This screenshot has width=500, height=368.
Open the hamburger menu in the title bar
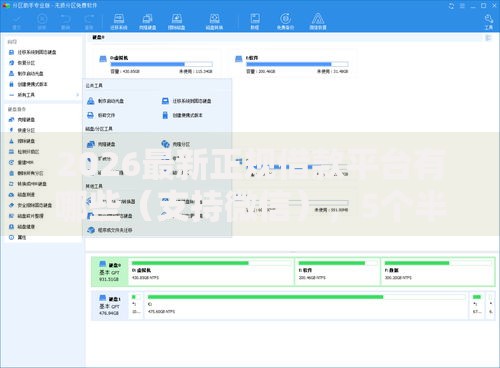pyautogui.click(x=462, y=6)
